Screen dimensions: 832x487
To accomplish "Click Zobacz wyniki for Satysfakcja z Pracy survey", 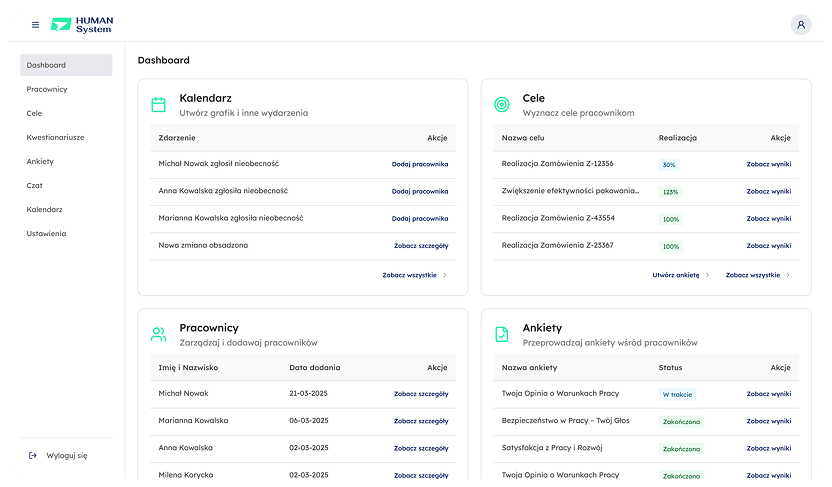I will click(x=768, y=448).
